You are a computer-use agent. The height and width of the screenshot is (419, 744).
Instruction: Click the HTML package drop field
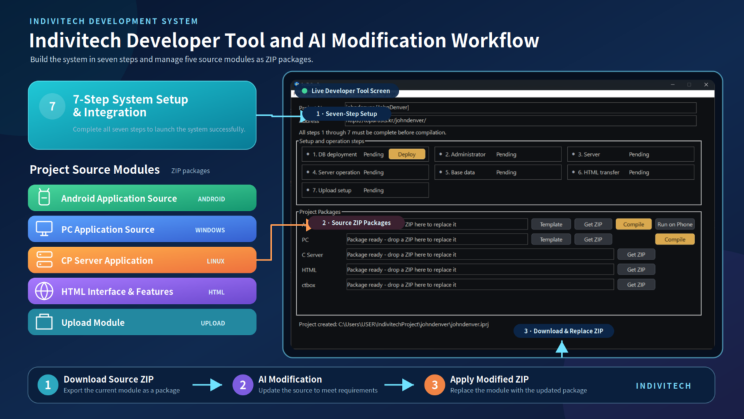click(x=480, y=270)
